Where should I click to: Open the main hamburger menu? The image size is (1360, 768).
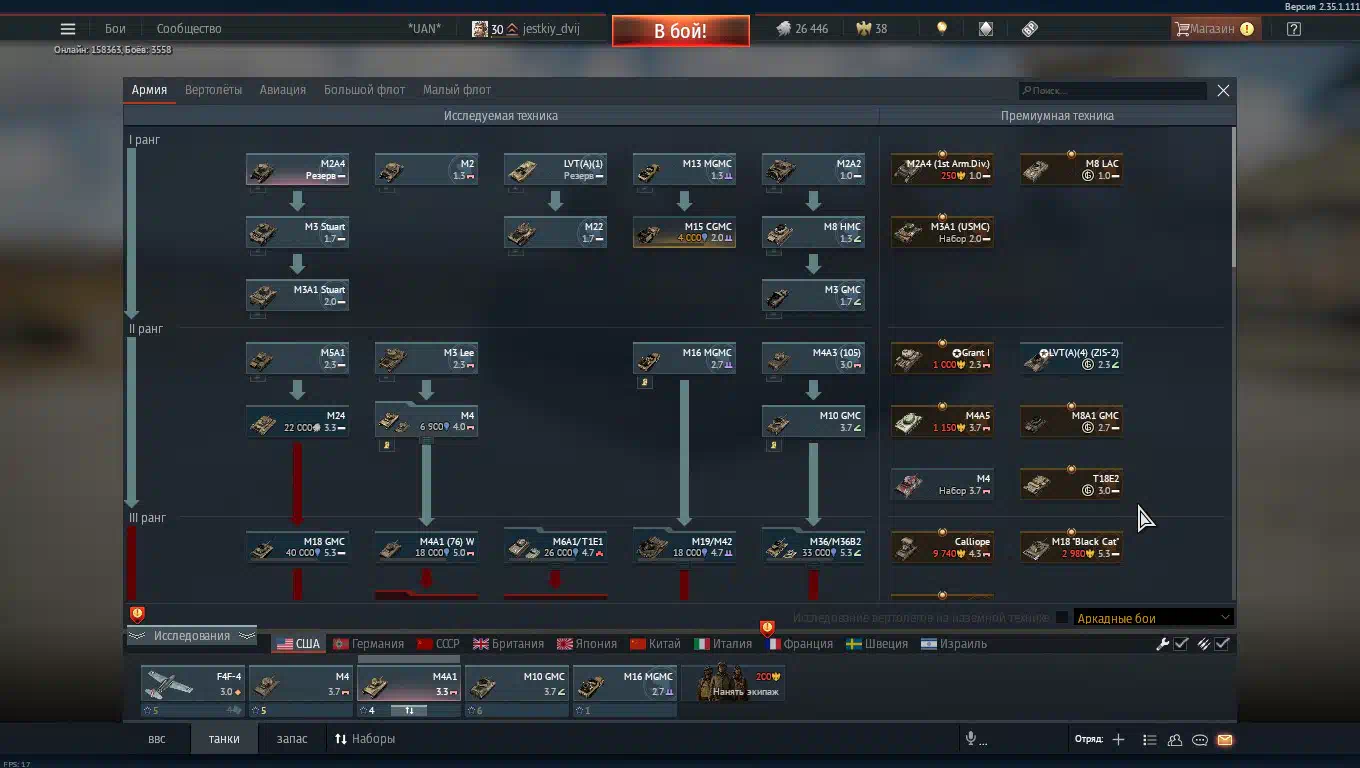pos(68,29)
